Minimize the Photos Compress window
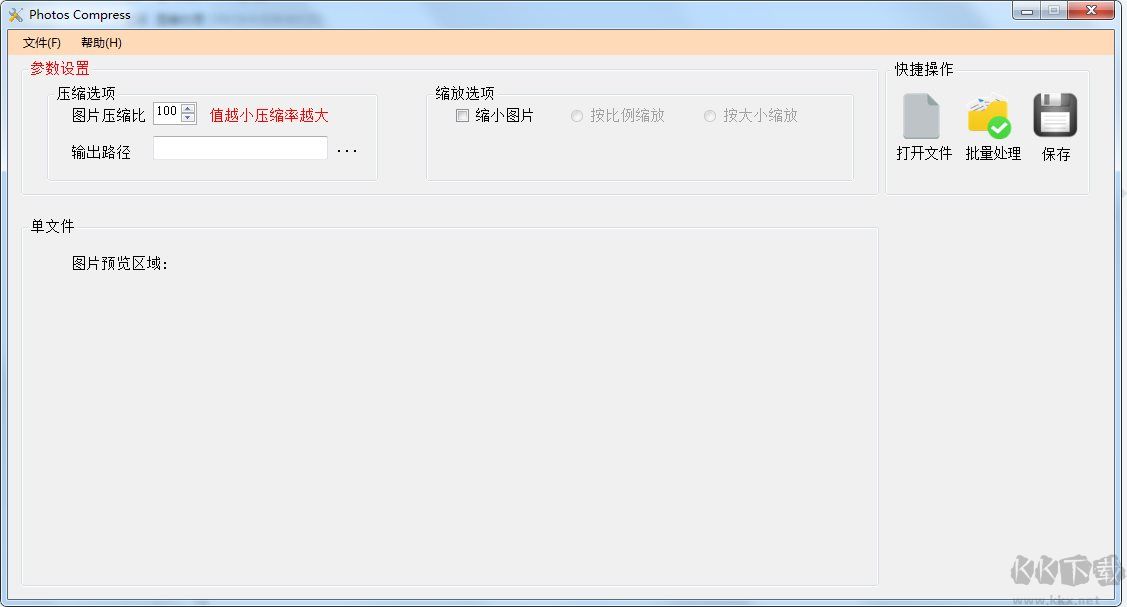The image size is (1127, 607). (1026, 11)
